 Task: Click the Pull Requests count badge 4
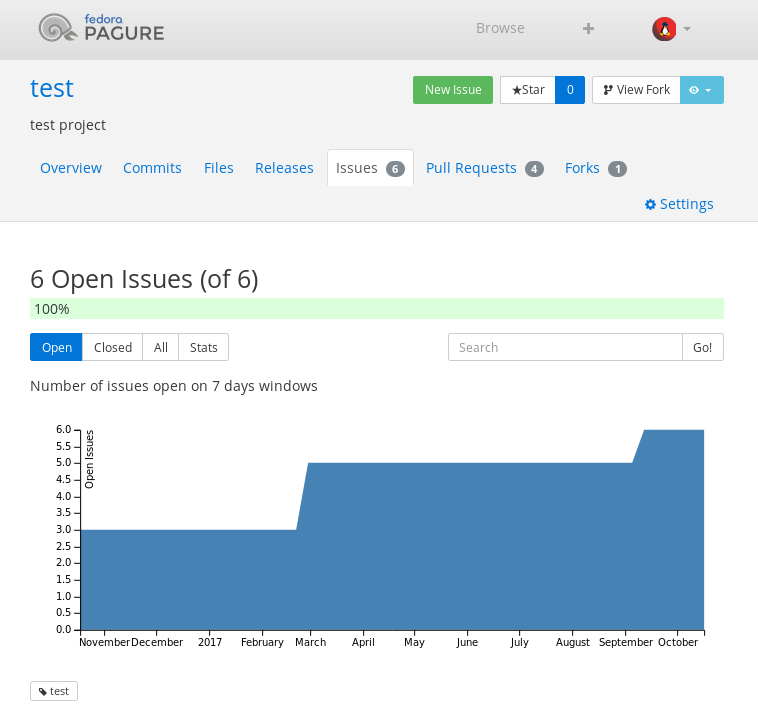534,169
